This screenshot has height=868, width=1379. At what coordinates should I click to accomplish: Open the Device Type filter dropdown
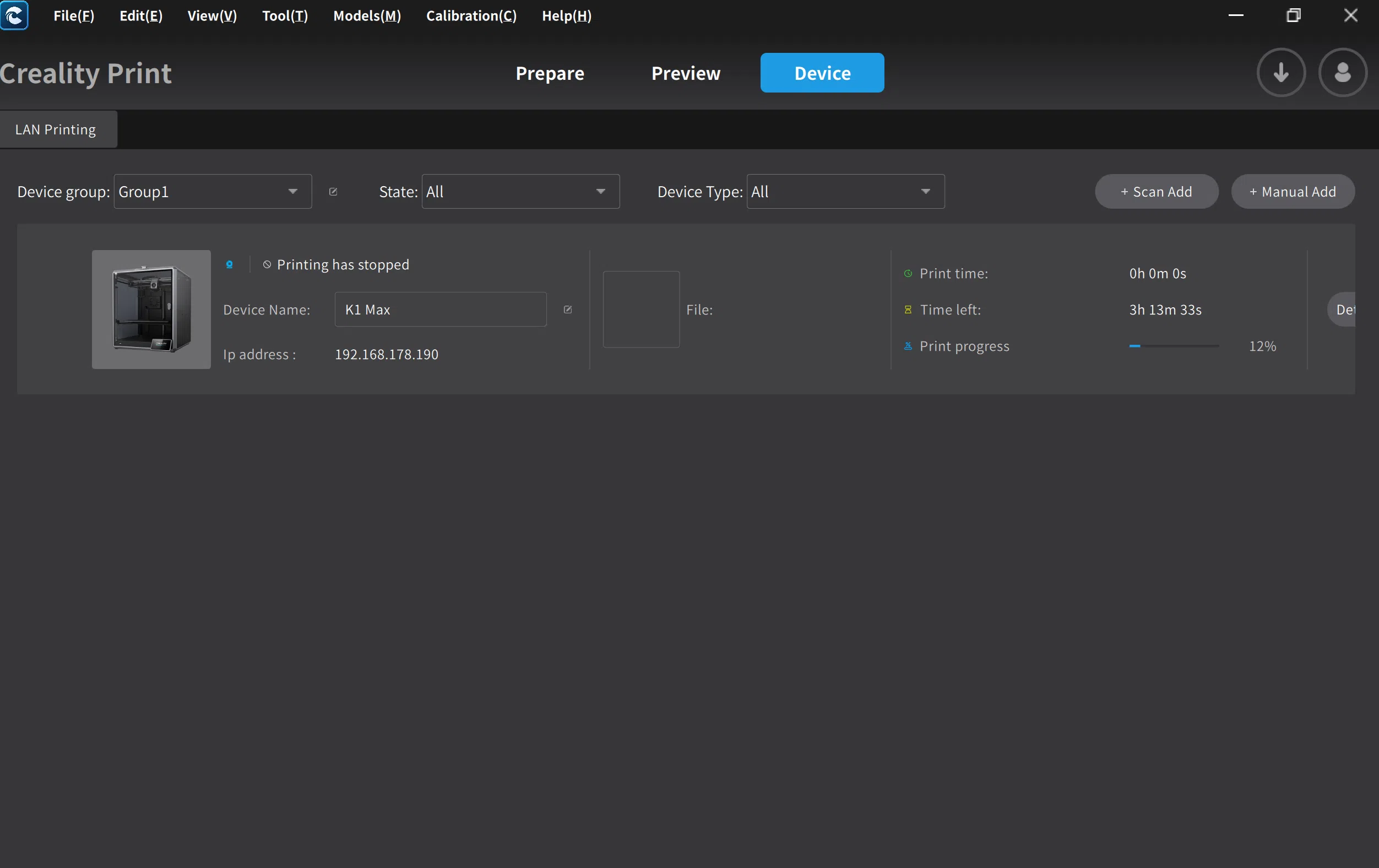click(x=845, y=192)
